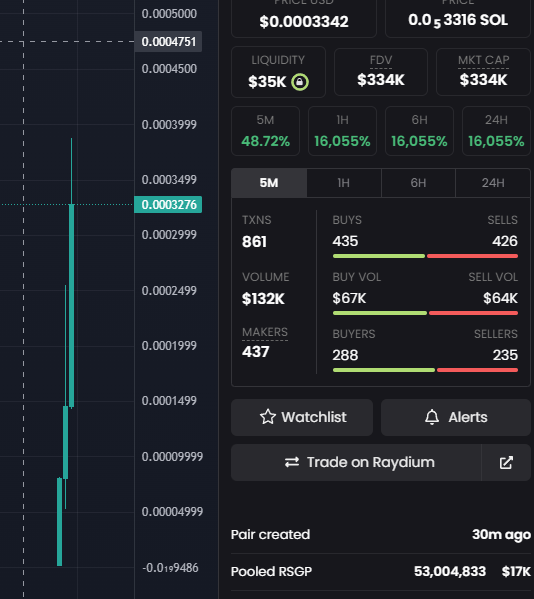Screen dimensions: 534x599
Task: Click the Sells count 426
Action: 505,241
